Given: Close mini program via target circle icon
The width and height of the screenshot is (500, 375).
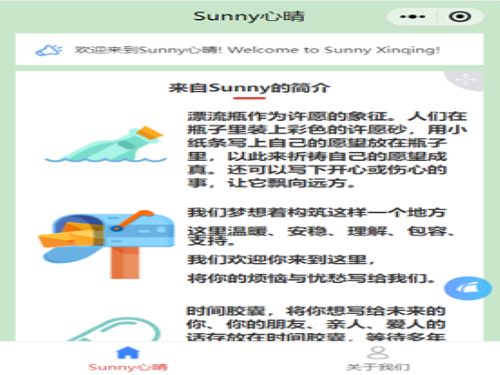Looking at the screenshot, I should [460, 16].
